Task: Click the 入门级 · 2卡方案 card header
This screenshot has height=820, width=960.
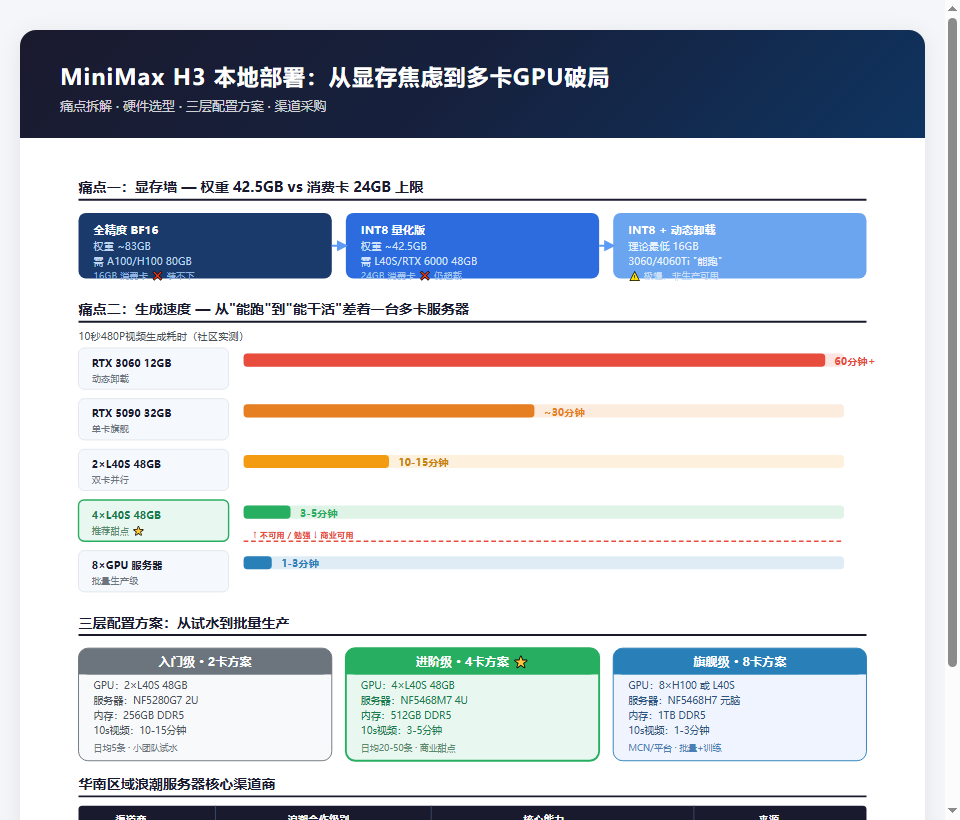Action: pos(205,661)
